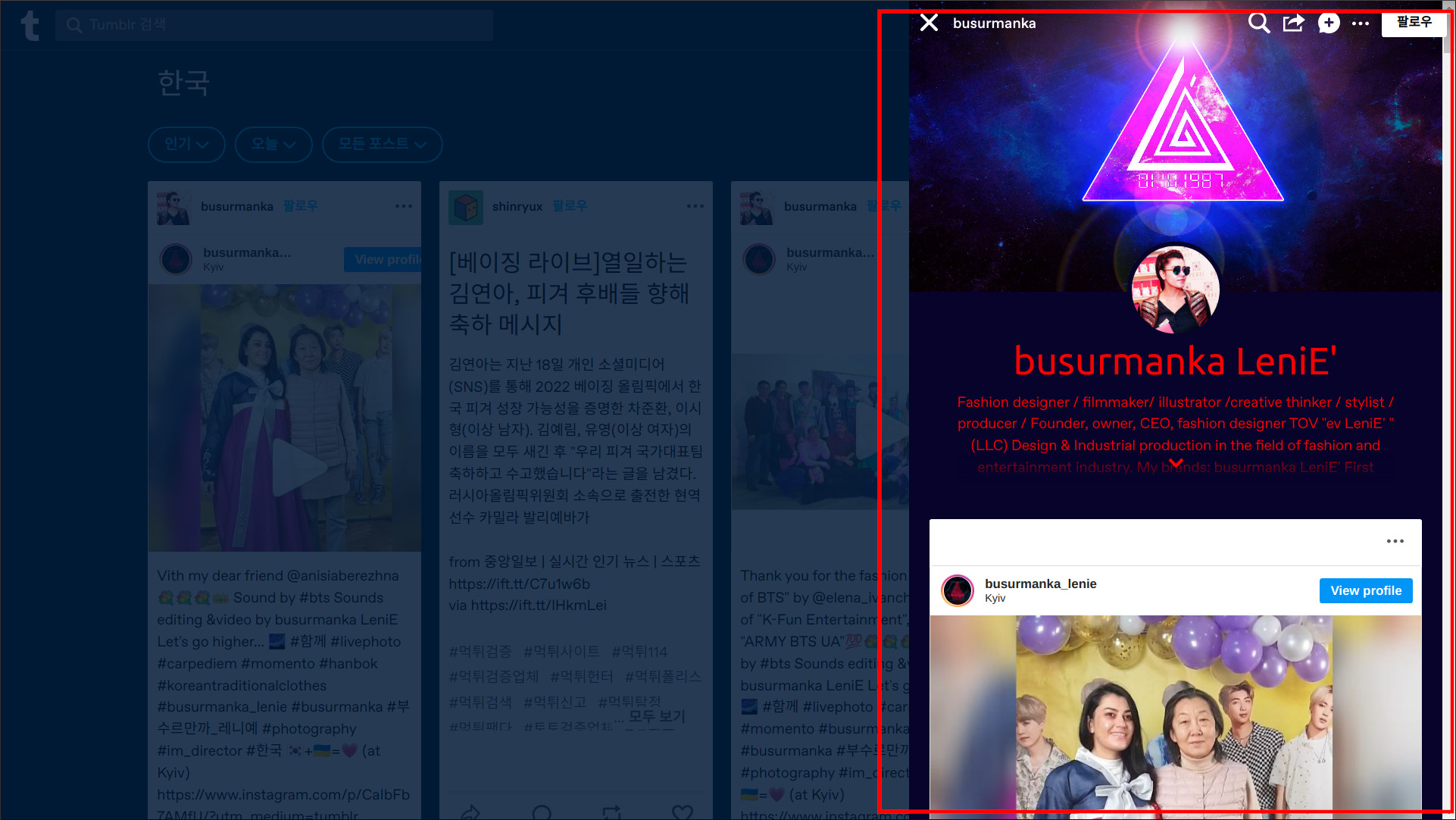Open the busurmanka_lenie Instagram username link
The width and height of the screenshot is (1456, 820).
(x=1040, y=584)
